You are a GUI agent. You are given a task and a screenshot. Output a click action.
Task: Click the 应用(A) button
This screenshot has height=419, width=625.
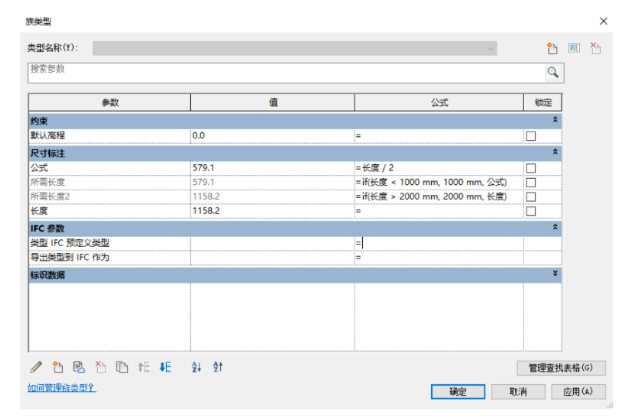coord(578,391)
